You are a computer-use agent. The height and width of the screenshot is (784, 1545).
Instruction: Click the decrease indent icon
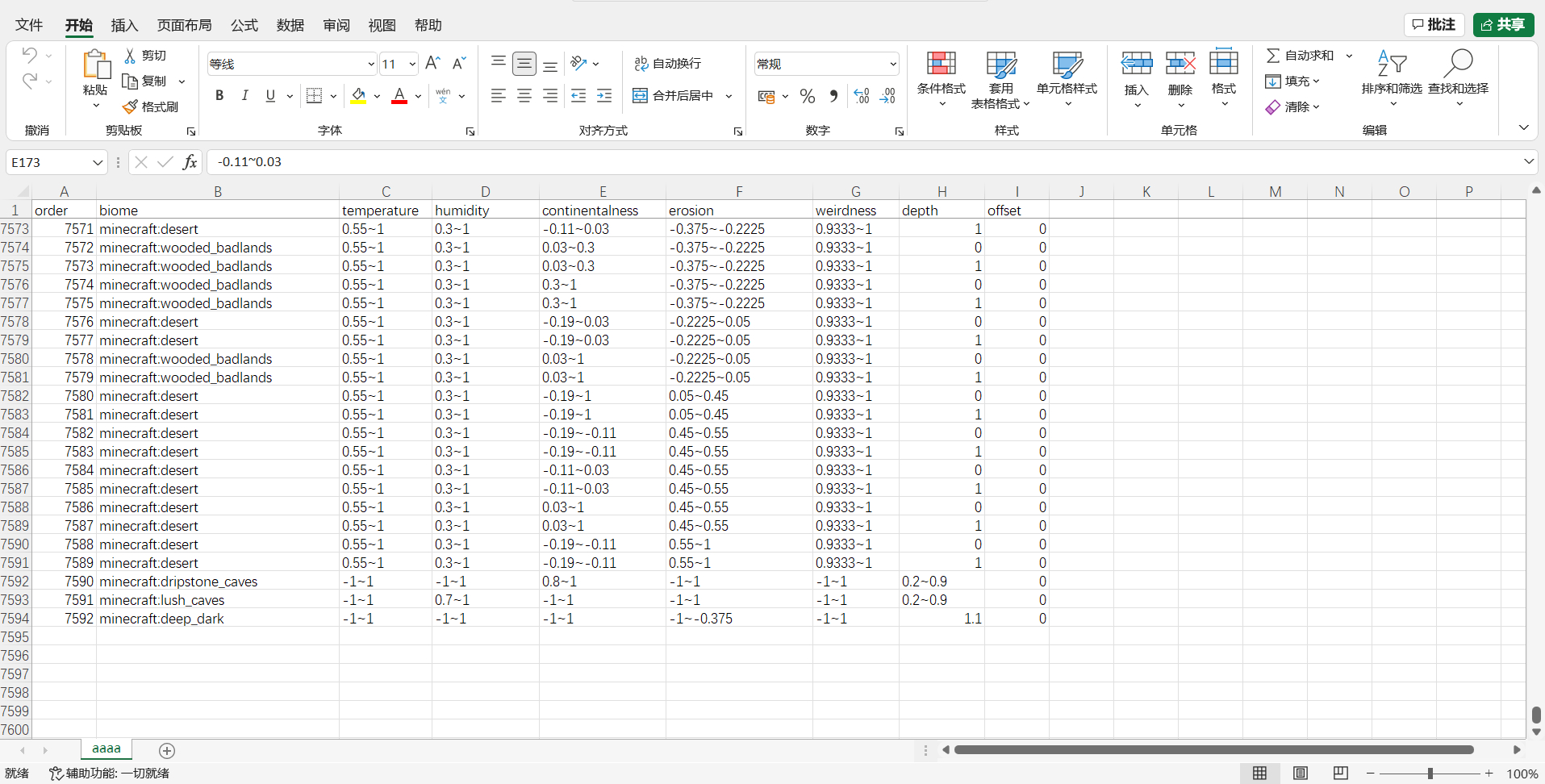578,96
